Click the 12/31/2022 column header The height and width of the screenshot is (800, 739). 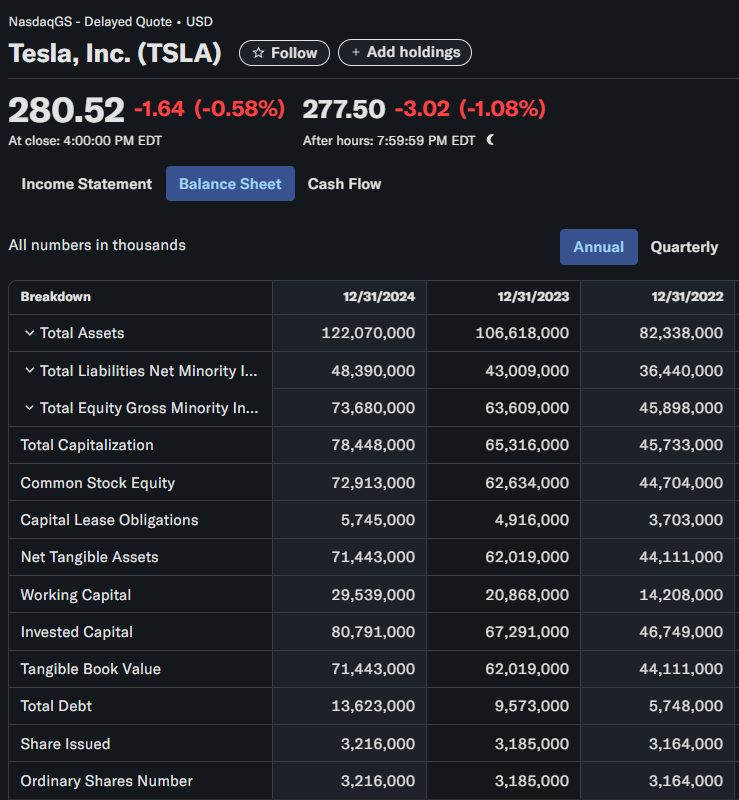click(x=687, y=297)
